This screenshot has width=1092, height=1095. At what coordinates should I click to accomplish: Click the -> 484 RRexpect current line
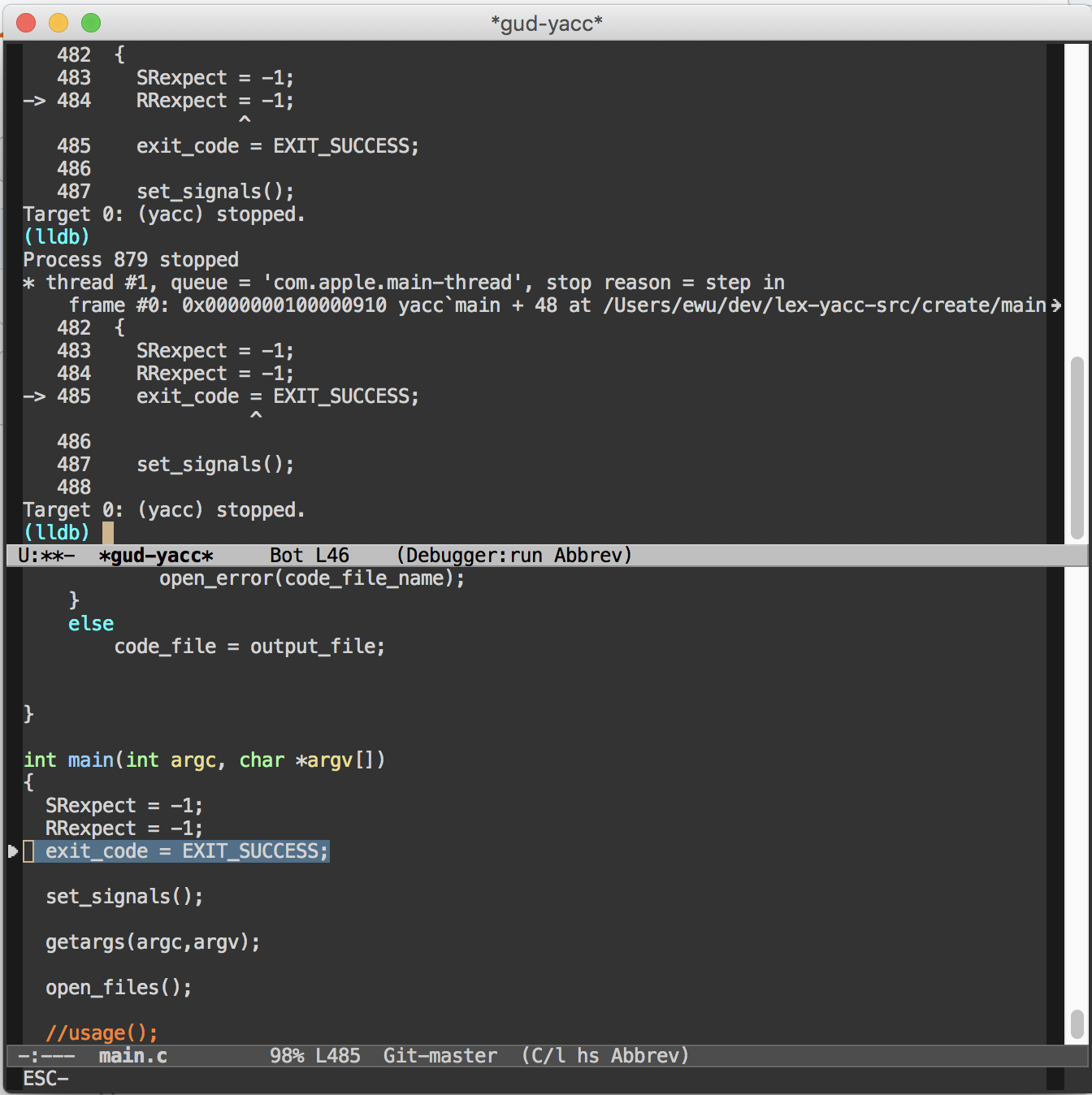click(x=158, y=101)
